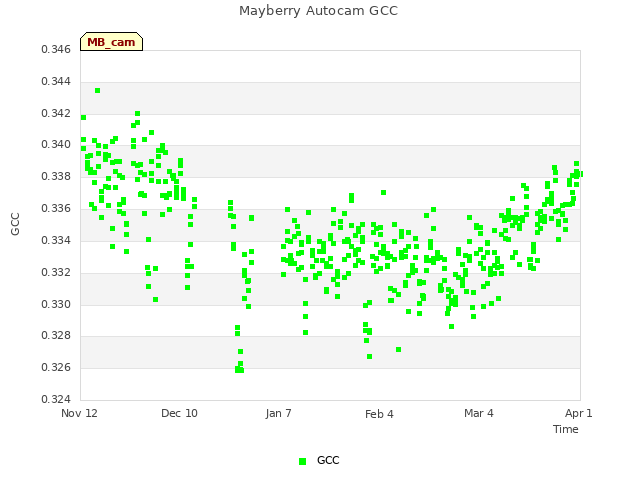Screen dimensions: 640x480
Task: Click the 0.344 y-axis value
Action: (x=56, y=81)
